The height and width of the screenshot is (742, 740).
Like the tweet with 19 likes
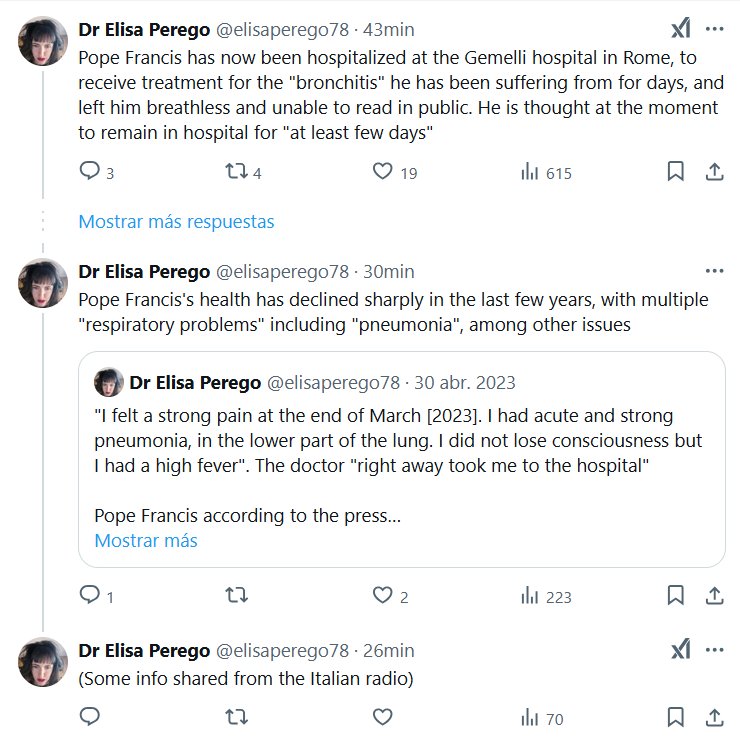382,172
